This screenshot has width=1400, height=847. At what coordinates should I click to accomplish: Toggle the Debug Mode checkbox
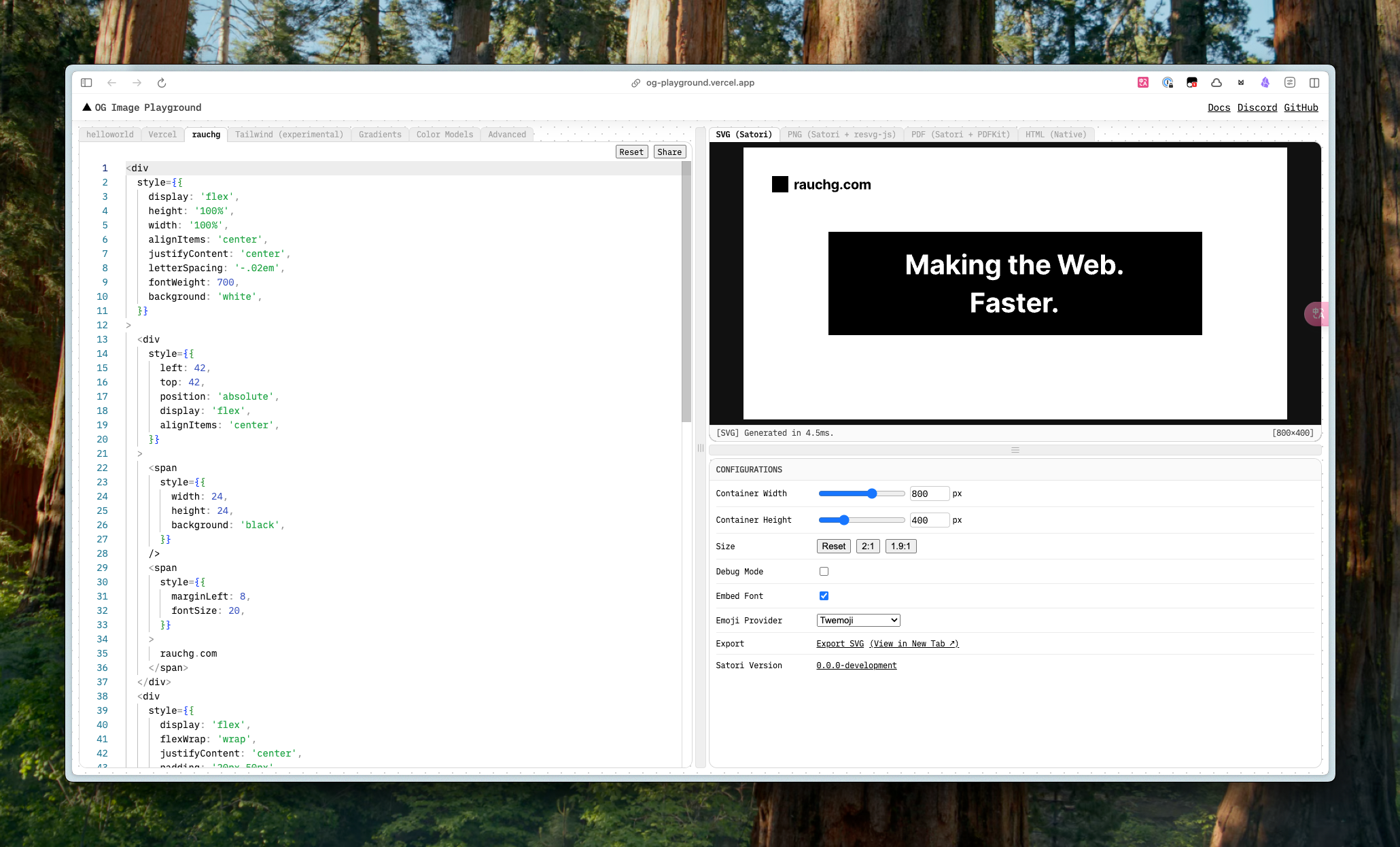(x=824, y=571)
